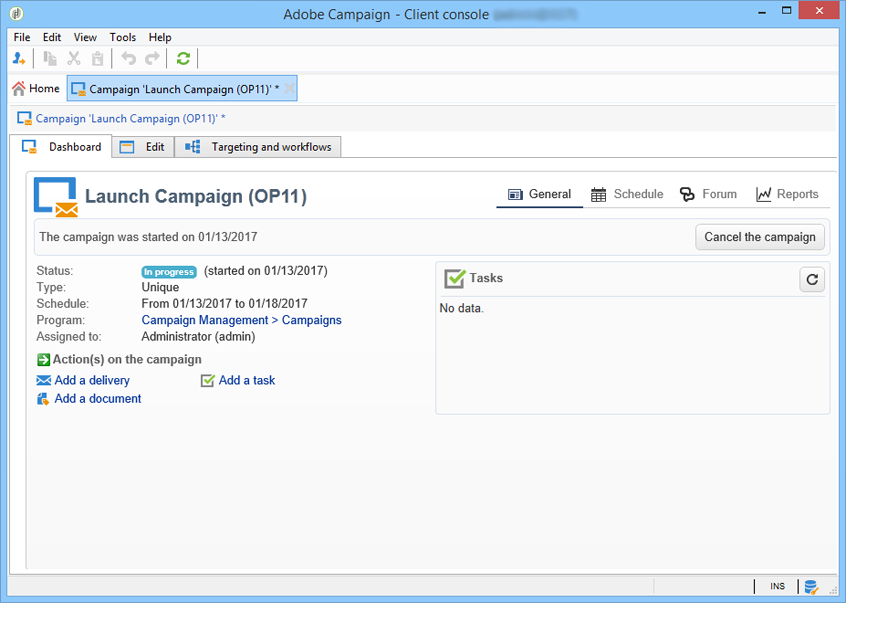Switch to the Dashboard tab
Image resolution: width=877 pixels, height=634 pixels.
(61, 147)
